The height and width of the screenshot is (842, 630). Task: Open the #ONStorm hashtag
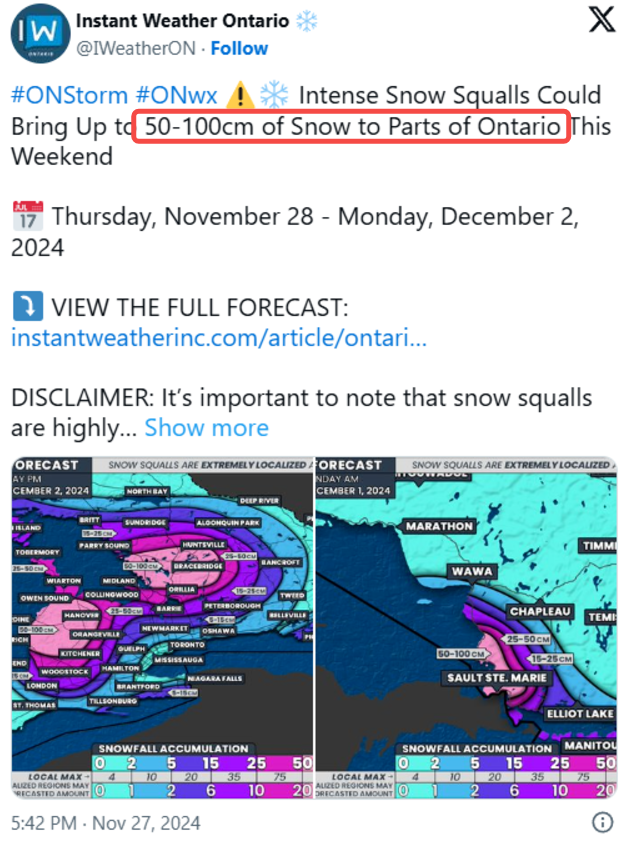tap(69, 96)
